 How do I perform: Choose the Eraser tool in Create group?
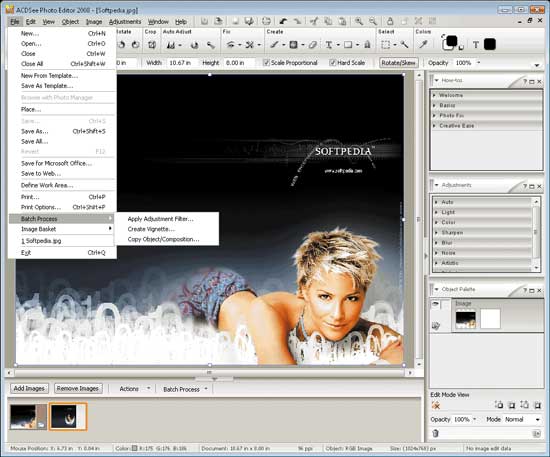point(313,45)
